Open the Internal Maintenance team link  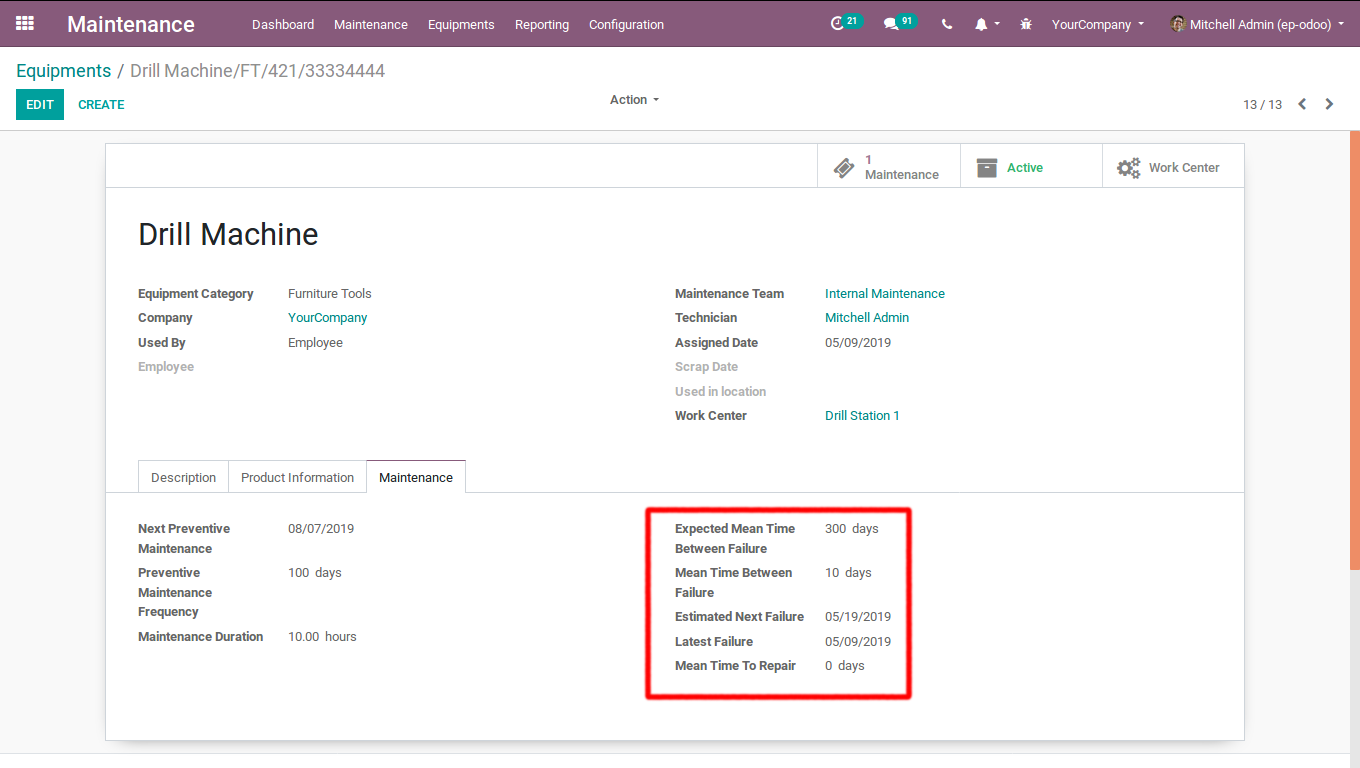point(885,294)
